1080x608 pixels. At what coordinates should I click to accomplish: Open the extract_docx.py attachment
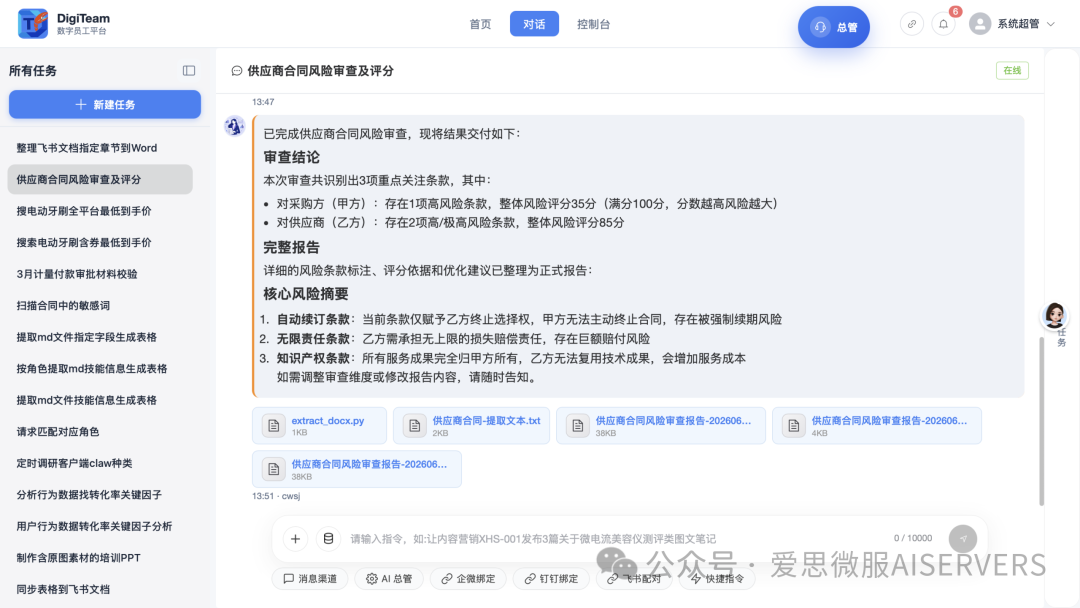click(x=319, y=426)
